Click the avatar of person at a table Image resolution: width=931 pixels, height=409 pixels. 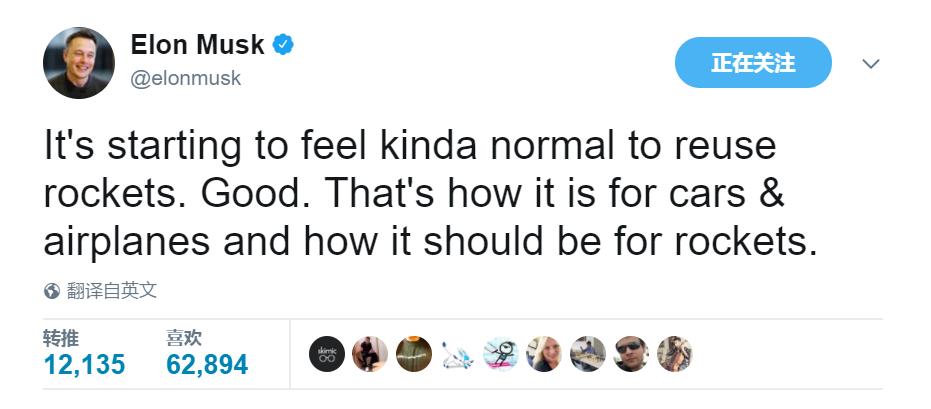click(587, 354)
